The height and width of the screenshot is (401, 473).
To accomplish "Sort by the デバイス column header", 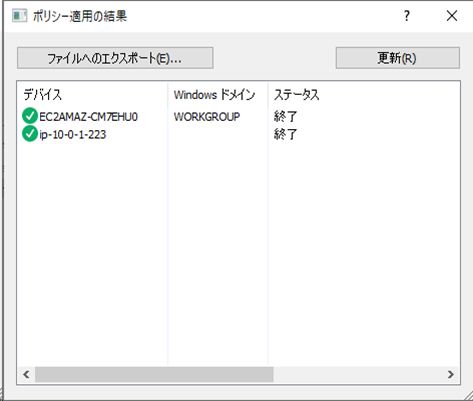I will click(x=92, y=95).
